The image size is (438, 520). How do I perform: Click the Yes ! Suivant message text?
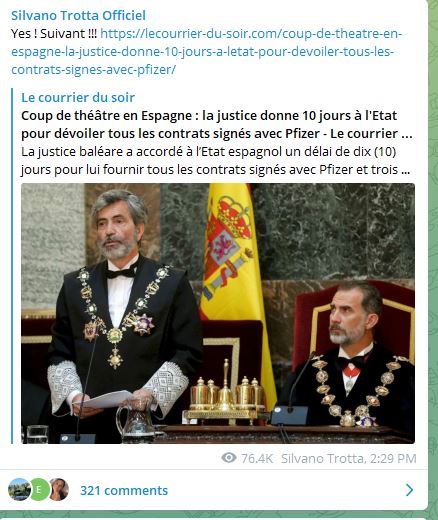(x=54, y=34)
